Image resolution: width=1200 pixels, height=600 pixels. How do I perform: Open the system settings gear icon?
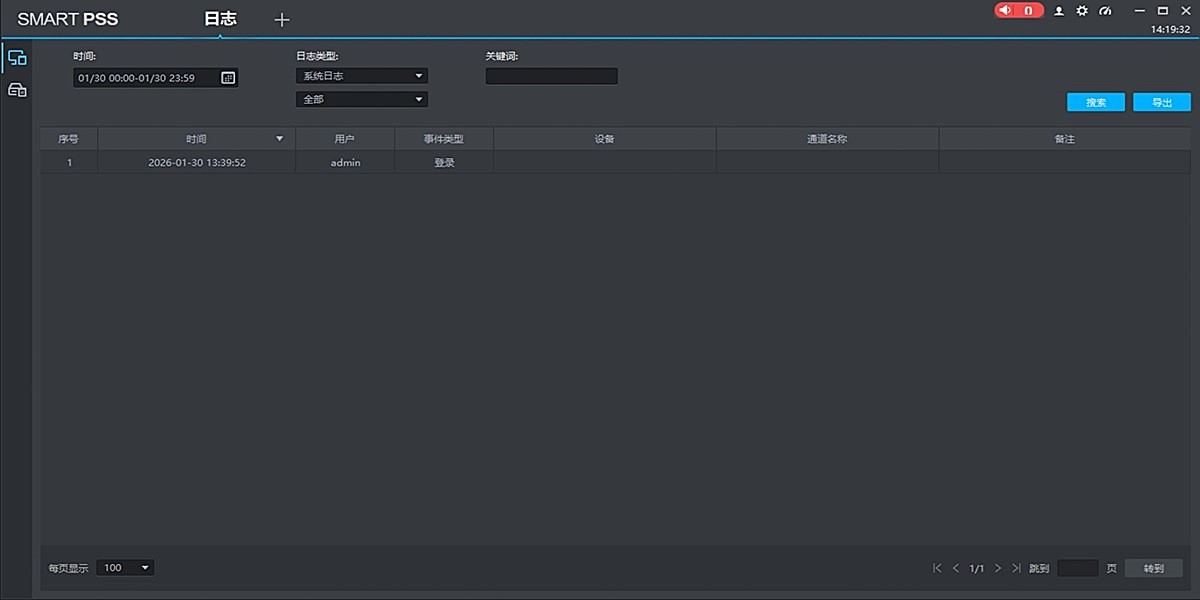(x=1082, y=10)
